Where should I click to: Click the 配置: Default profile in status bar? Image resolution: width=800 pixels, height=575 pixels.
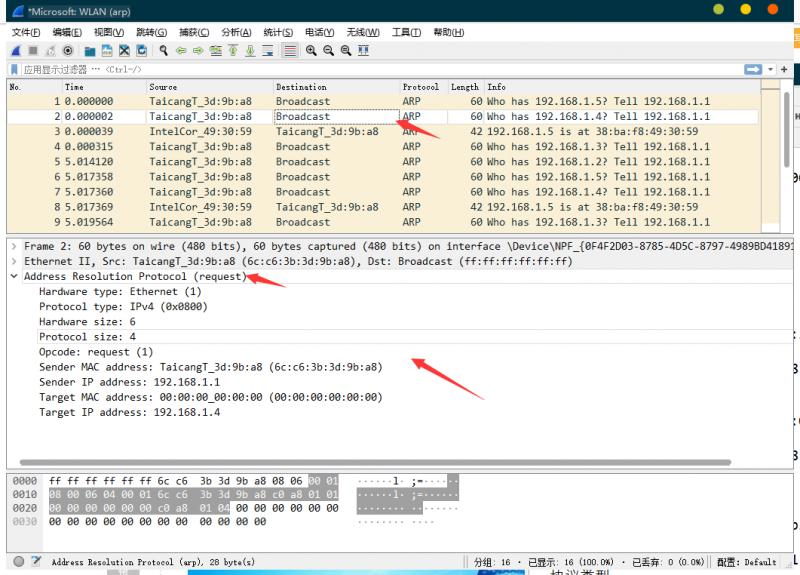tap(746, 562)
